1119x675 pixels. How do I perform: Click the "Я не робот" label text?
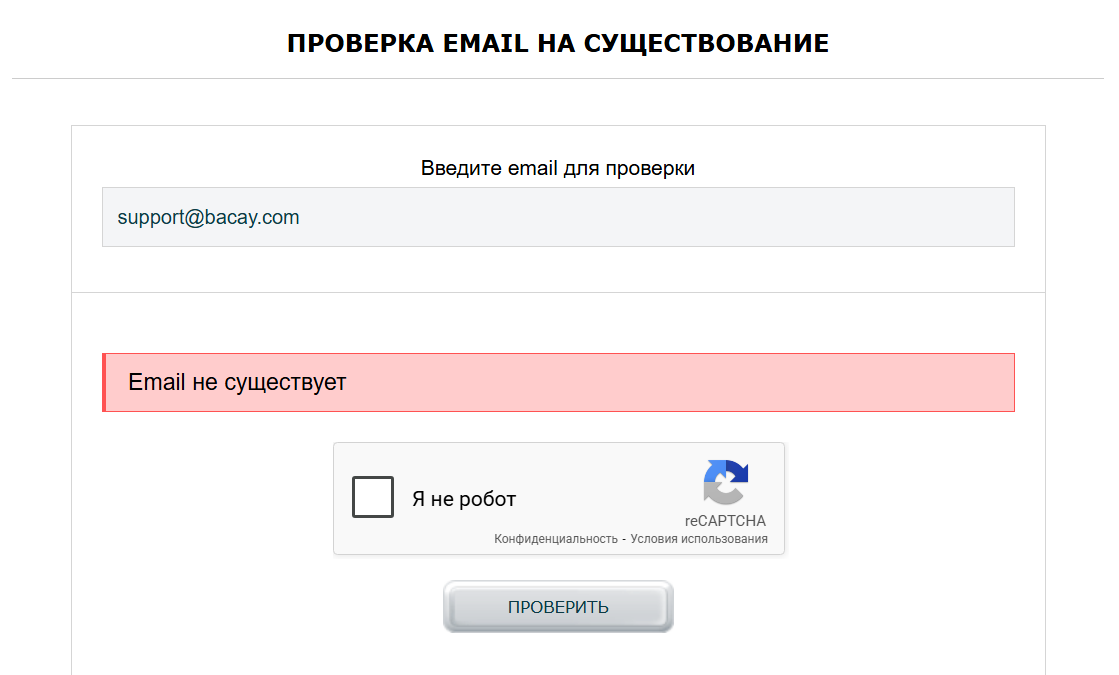[464, 499]
